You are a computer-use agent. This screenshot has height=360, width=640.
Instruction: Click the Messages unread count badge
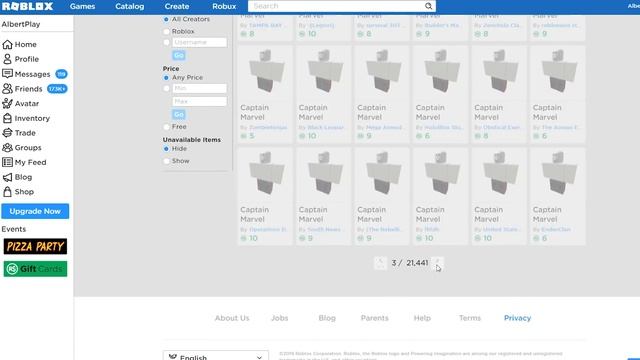point(61,74)
